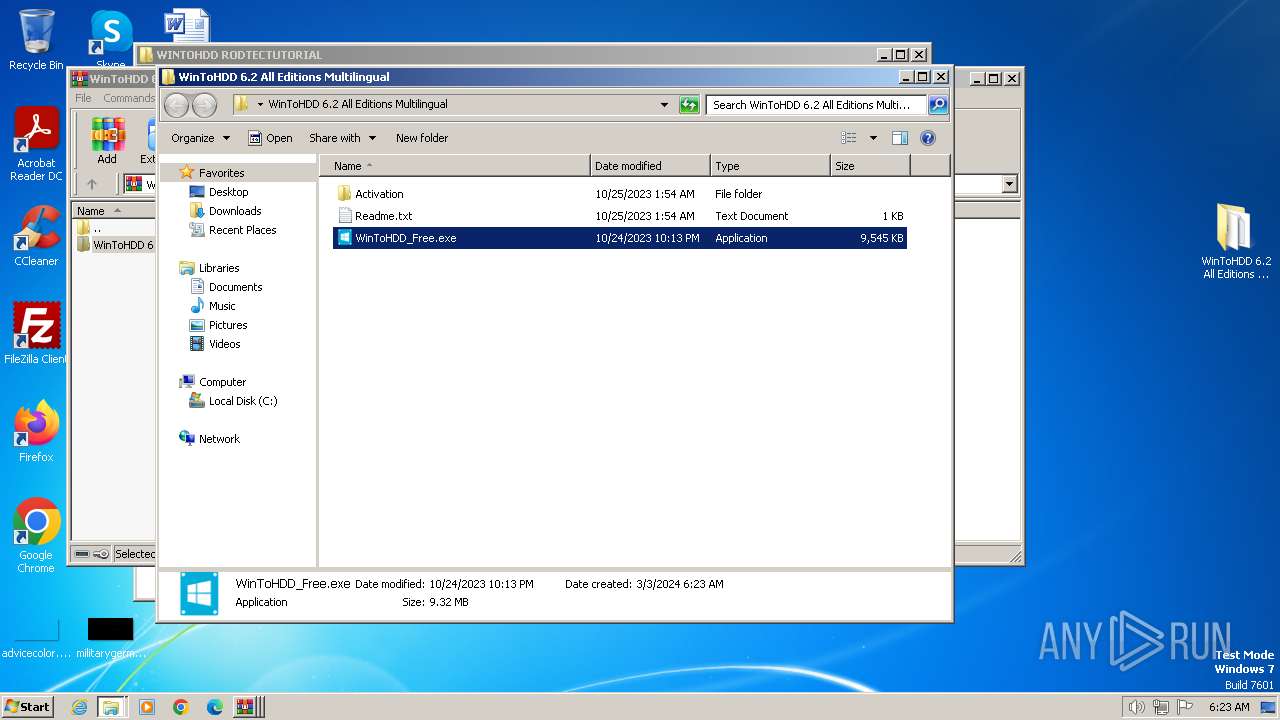Open the Recycle Bin desktop icon
Image resolution: width=1280 pixels, height=720 pixels.
(x=36, y=40)
